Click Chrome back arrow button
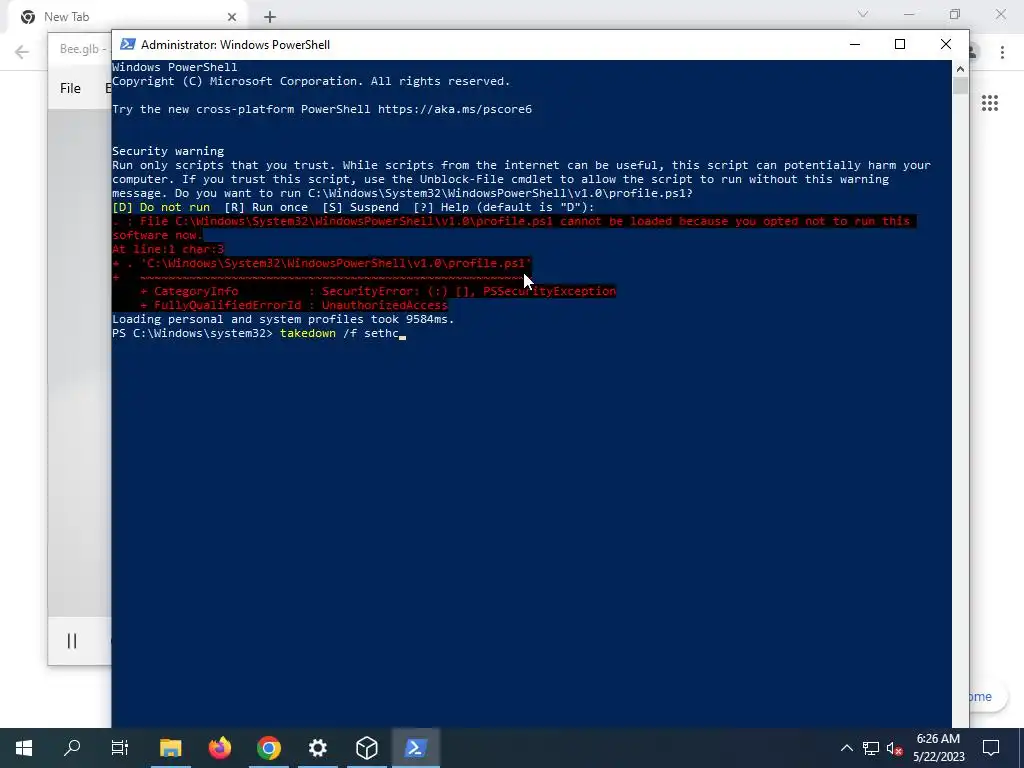Image resolution: width=1024 pixels, height=768 pixels. pos(22,52)
